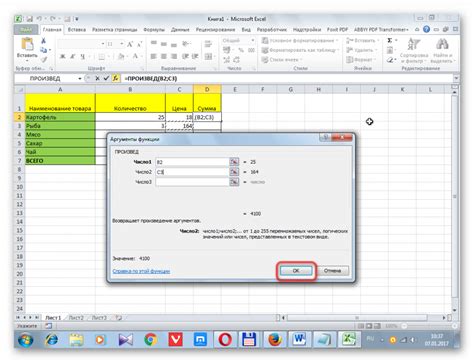The width and height of the screenshot is (474, 362).
Task: Open Opera browser from the taskbar
Action: tap(225, 340)
